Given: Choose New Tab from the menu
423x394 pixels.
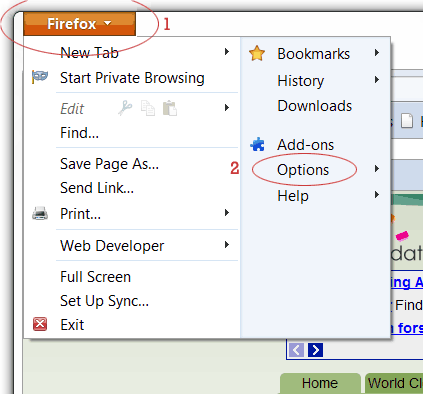Looking at the screenshot, I should point(89,53).
